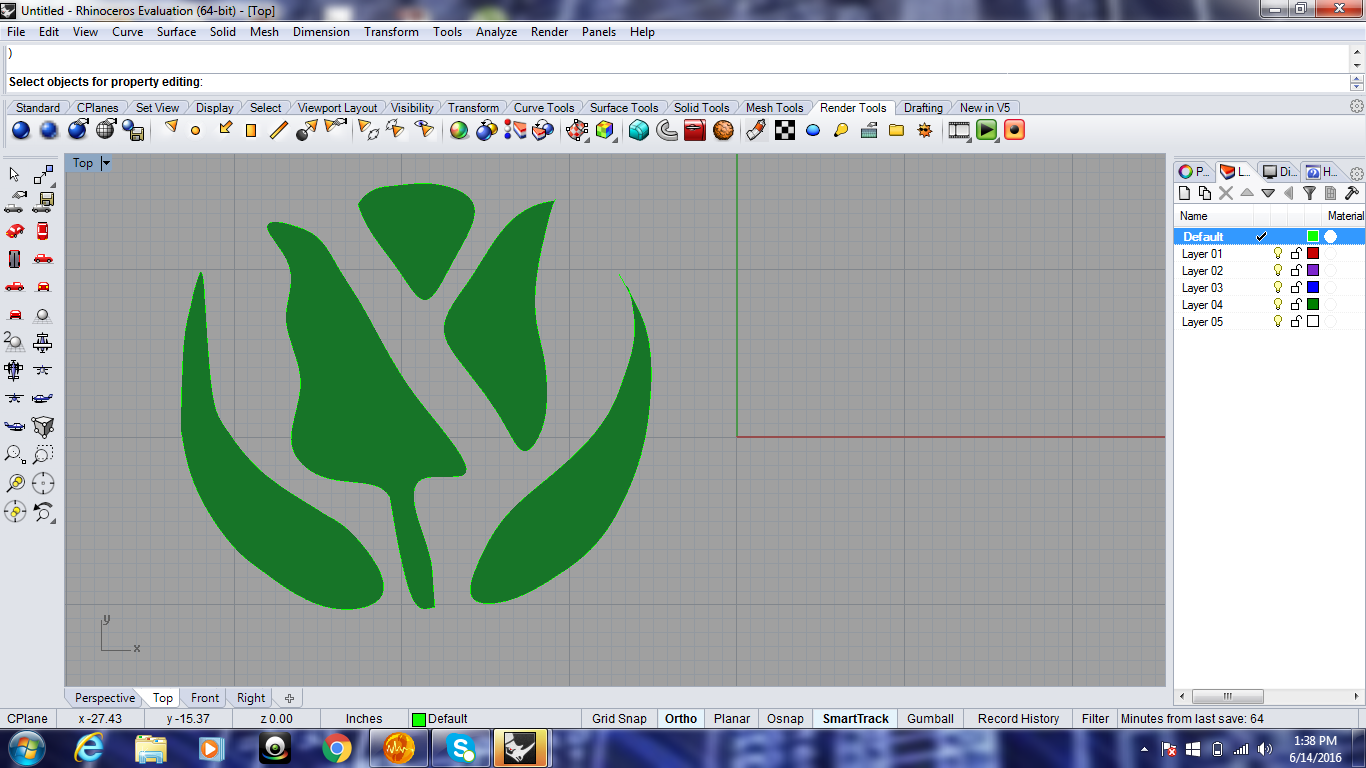Click the hammer tools icon in Layers panel

click(x=1351, y=193)
